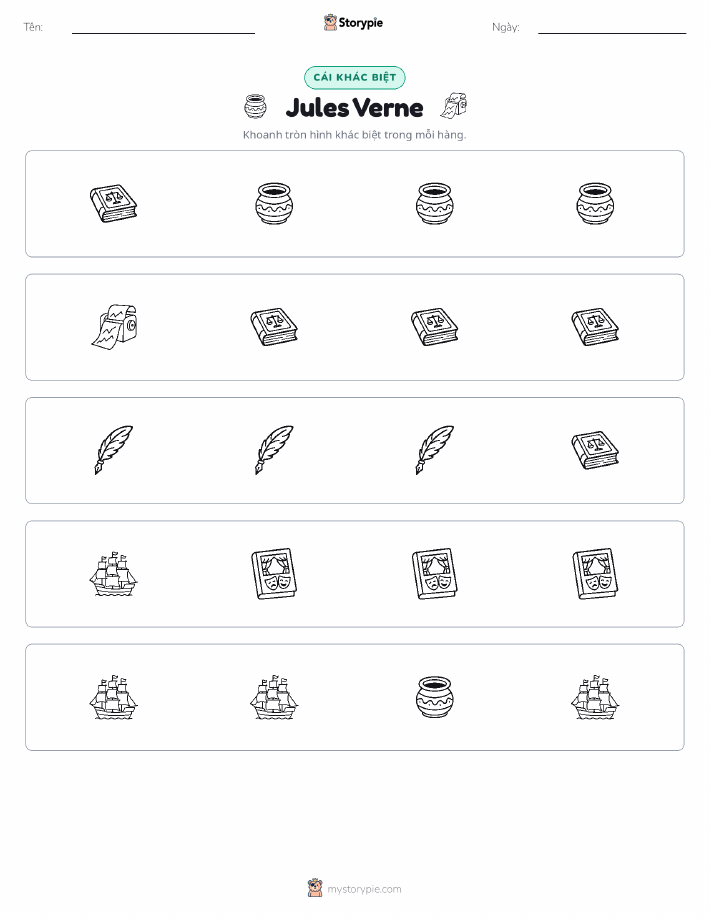Click the Ngày date input line
Viewport: 709px width, 917px height.
point(612,28)
